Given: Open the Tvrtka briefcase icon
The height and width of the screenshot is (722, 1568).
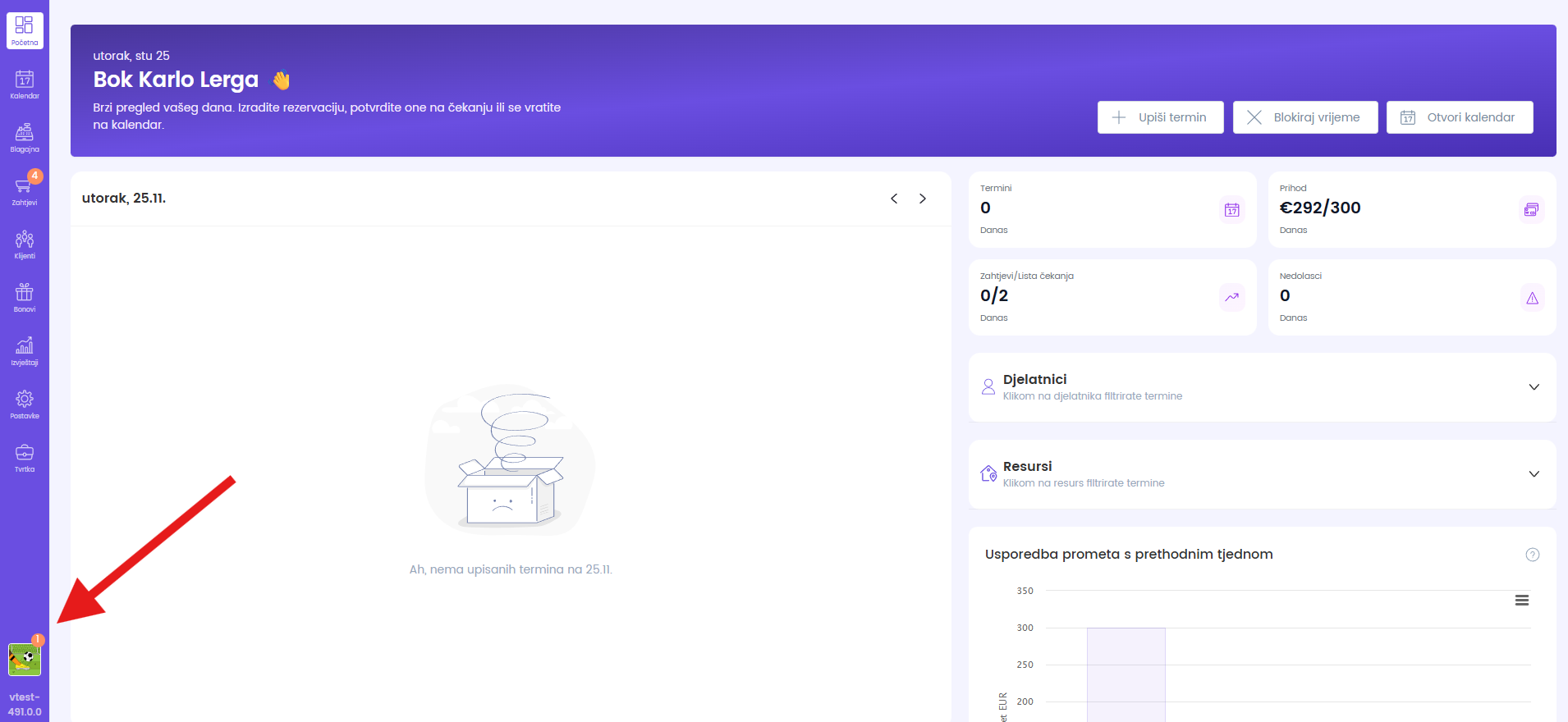Looking at the screenshot, I should [25, 458].
